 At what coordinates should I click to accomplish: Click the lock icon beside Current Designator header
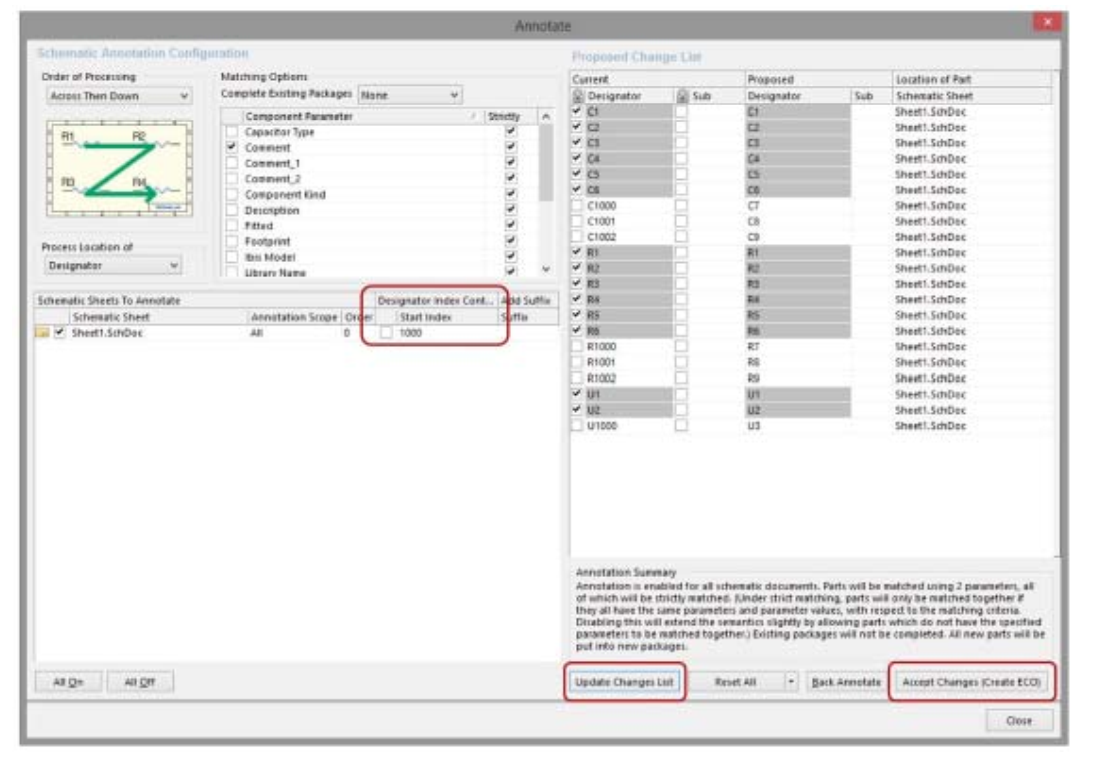tap(578, 96)
